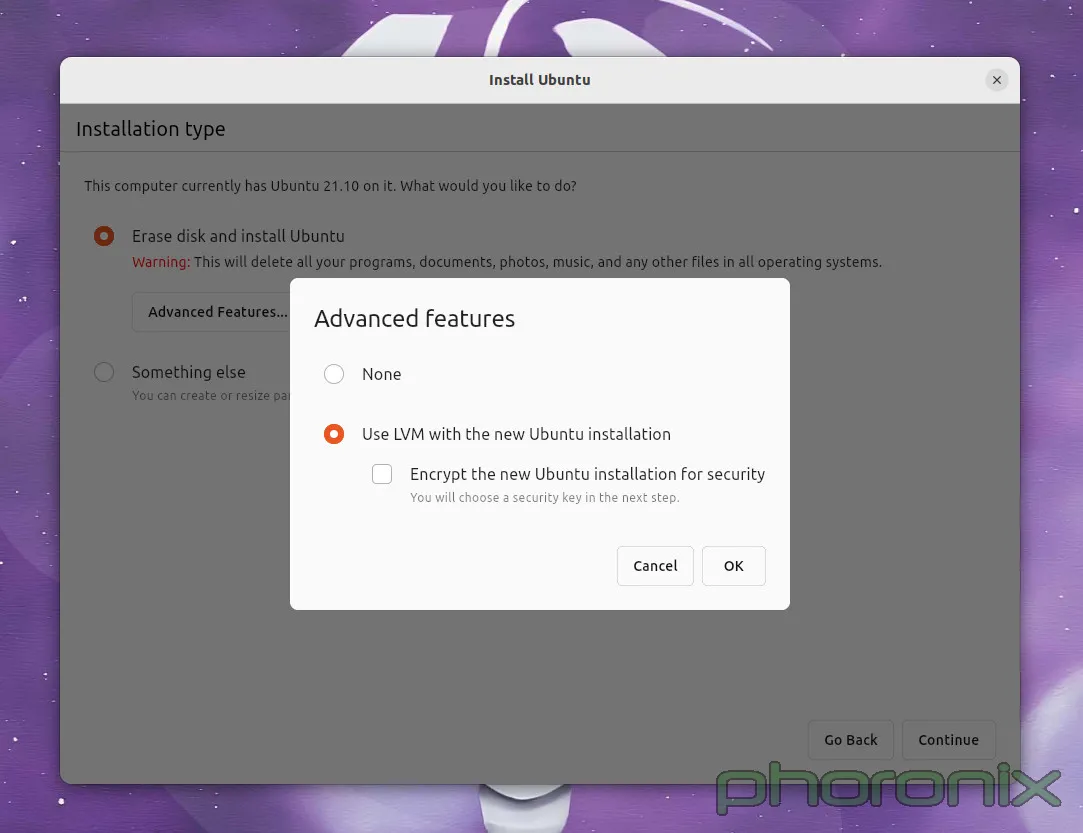1083x833 pixels.
Task: Click the red Warning: label
Action: (x=161, y=262)
